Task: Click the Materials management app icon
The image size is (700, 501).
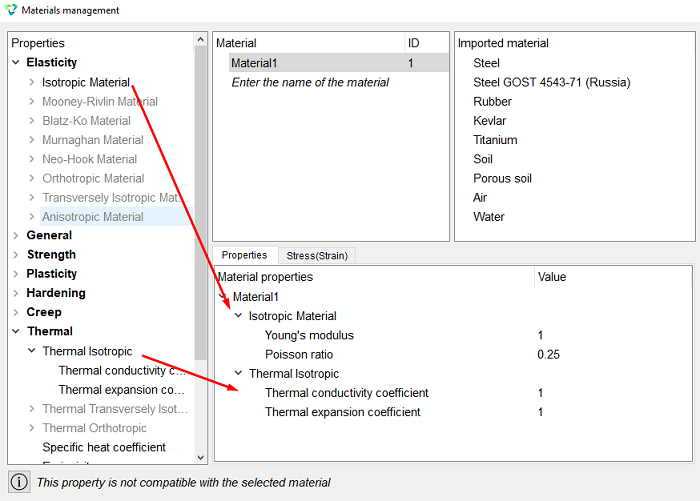Action: click(x=11, y=10)
